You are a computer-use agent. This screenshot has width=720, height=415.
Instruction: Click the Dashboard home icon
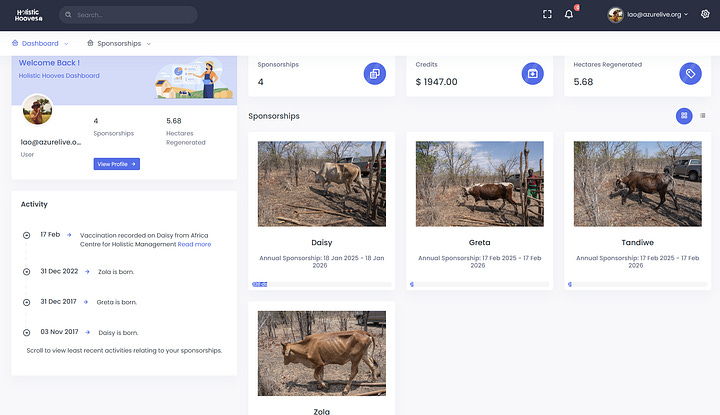[15, 43]
